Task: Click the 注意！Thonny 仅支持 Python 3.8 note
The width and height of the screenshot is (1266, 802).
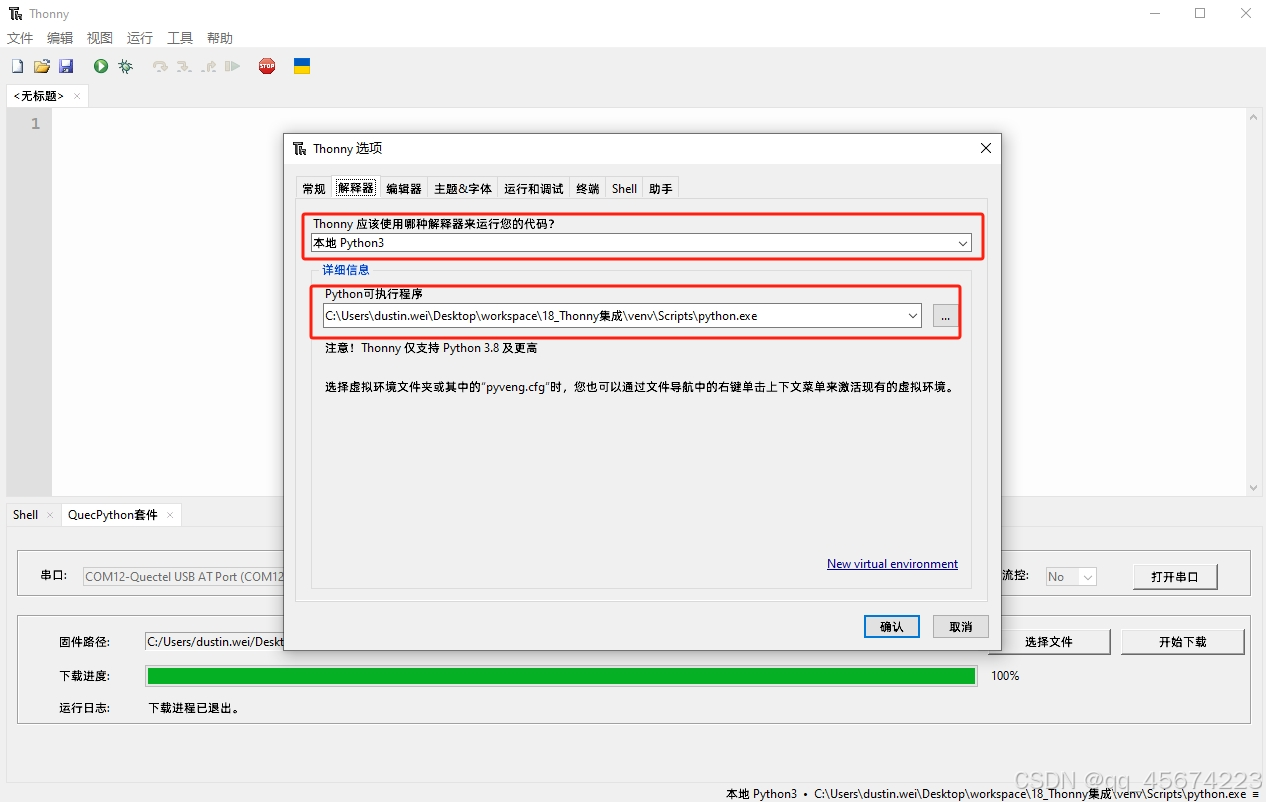Action: (431, 348)
